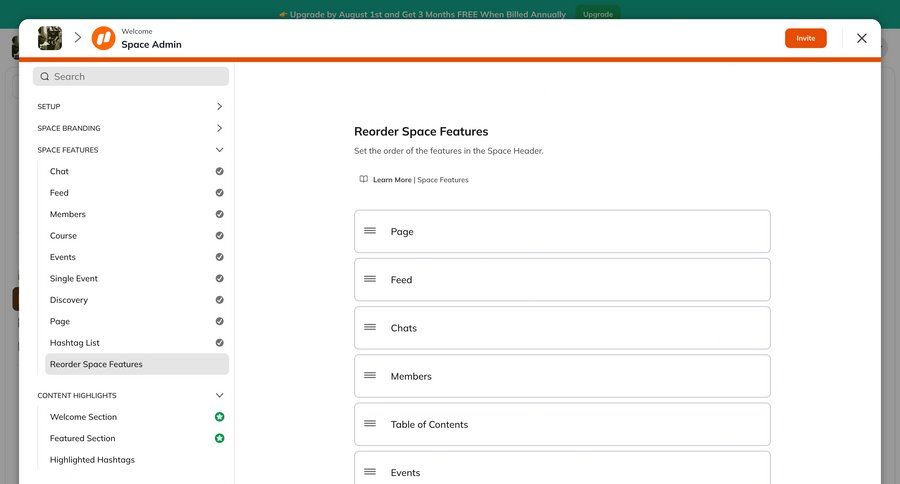Click the drag handle icon on Events row
The height and width of the screenshot is (484, 900).
[x=370, y=472]
